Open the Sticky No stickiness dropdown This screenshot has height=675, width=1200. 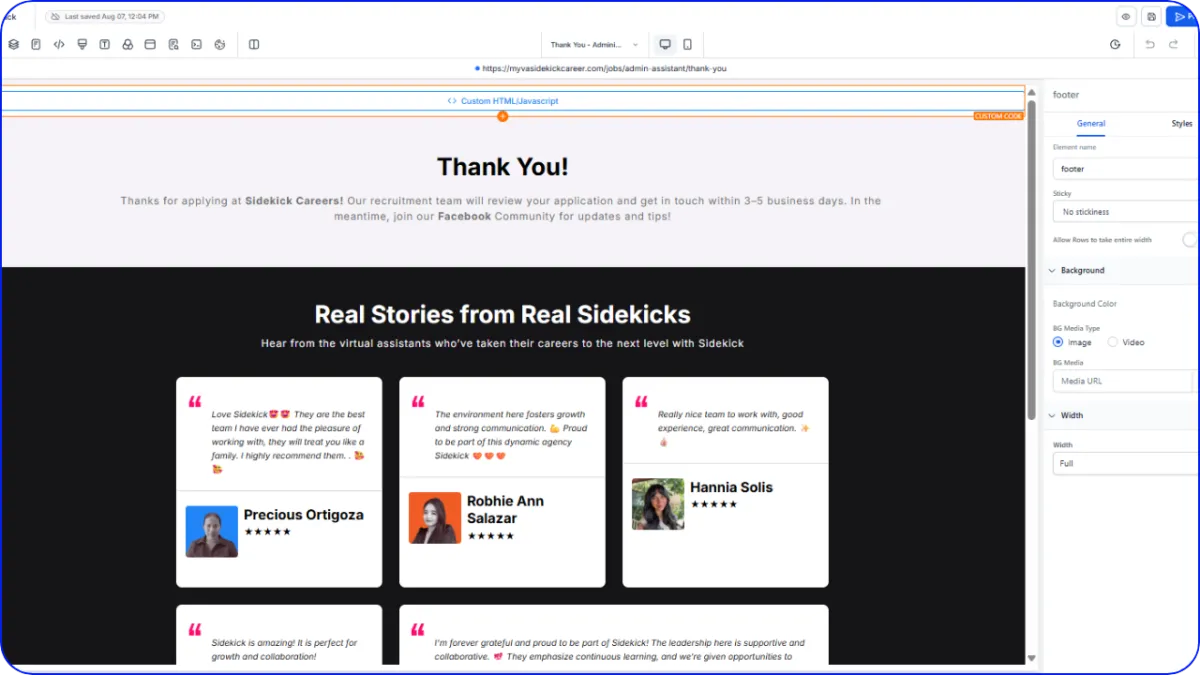click(1126, 212)
